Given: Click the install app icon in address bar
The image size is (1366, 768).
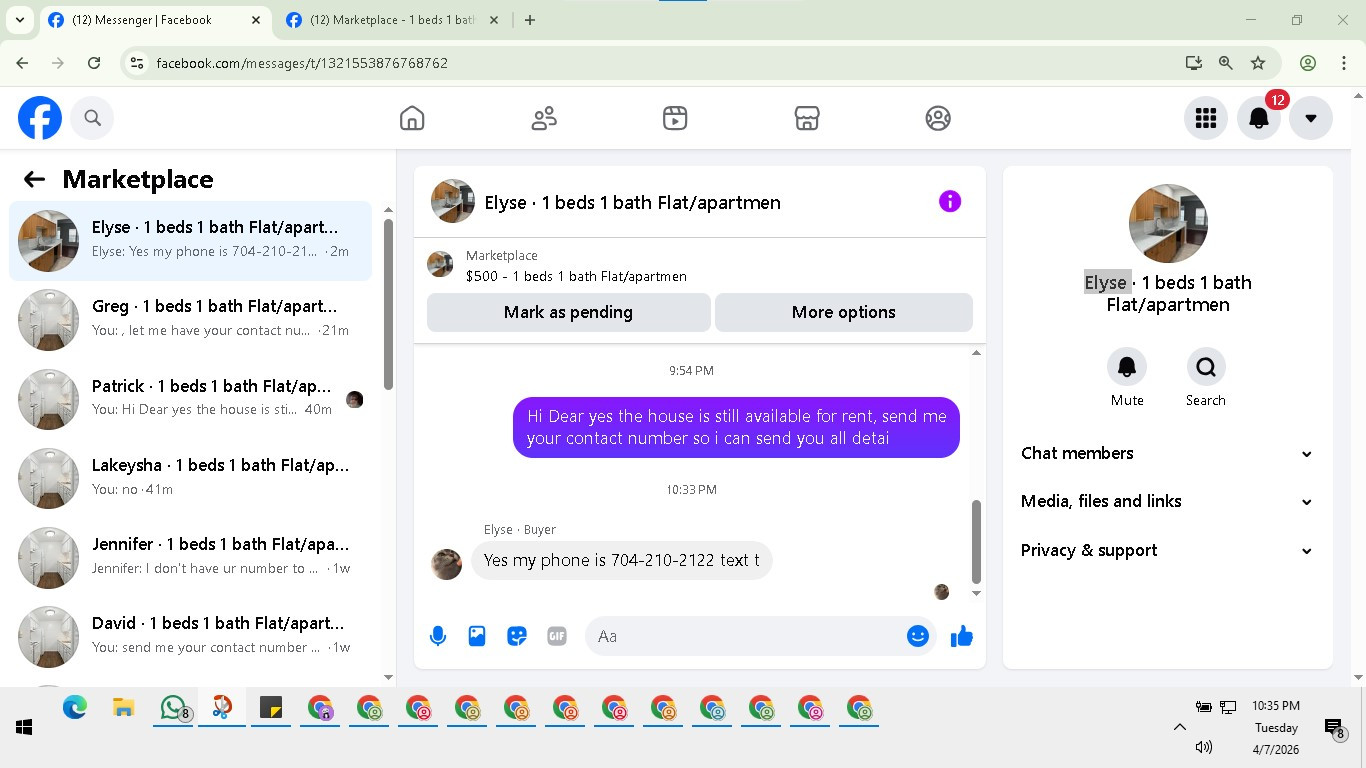Looking at the screenshot, I should pos(1193,63).
